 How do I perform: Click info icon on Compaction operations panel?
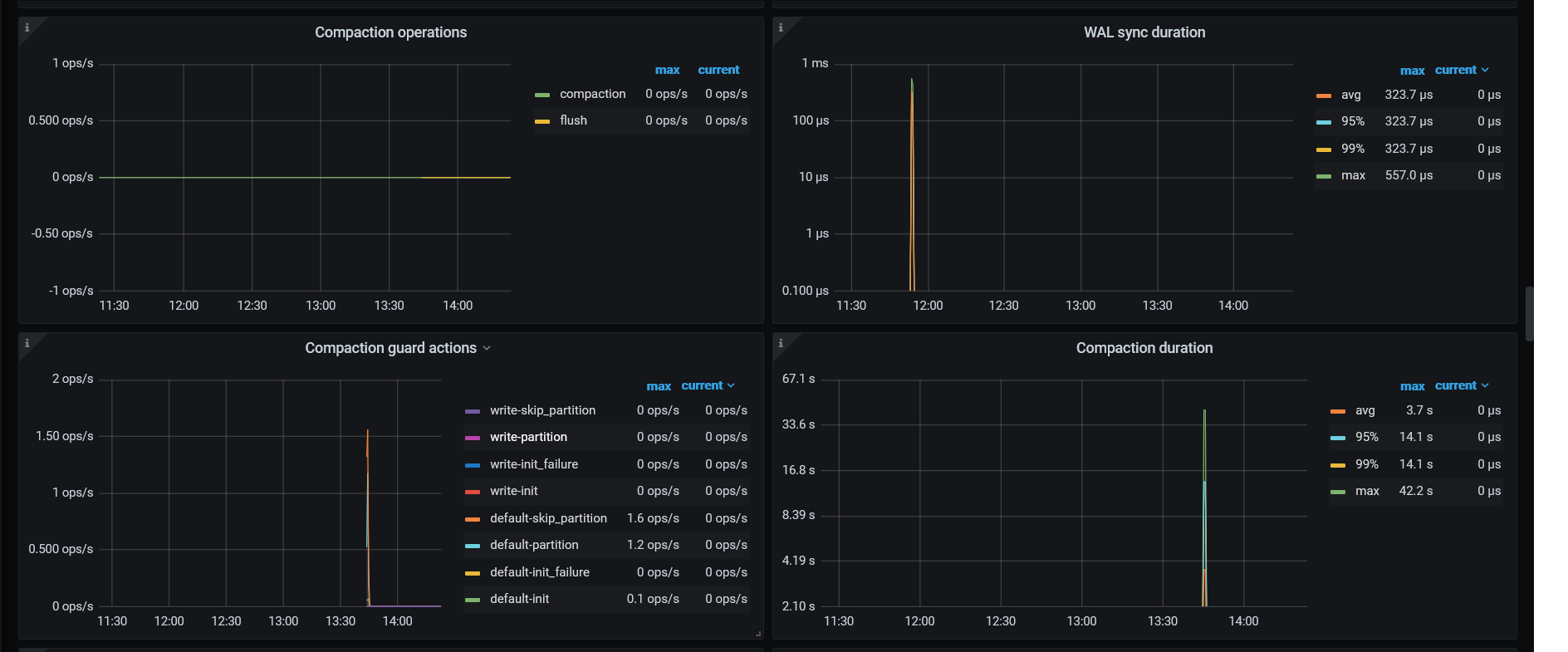click(x=27, y=27)
